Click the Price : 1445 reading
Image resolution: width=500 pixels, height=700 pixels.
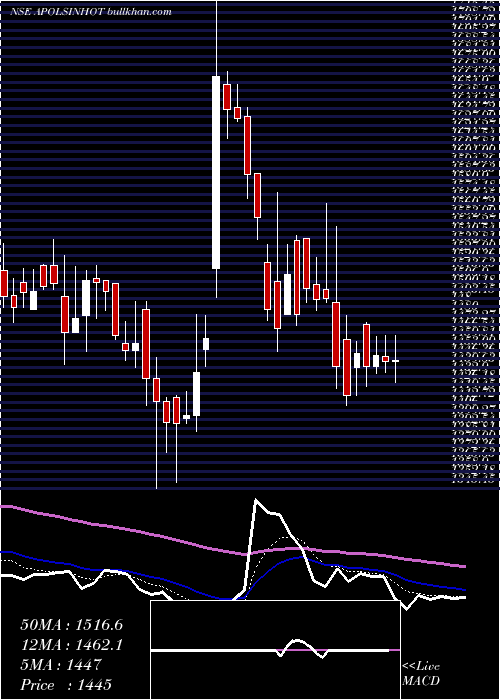click(66, 685)
